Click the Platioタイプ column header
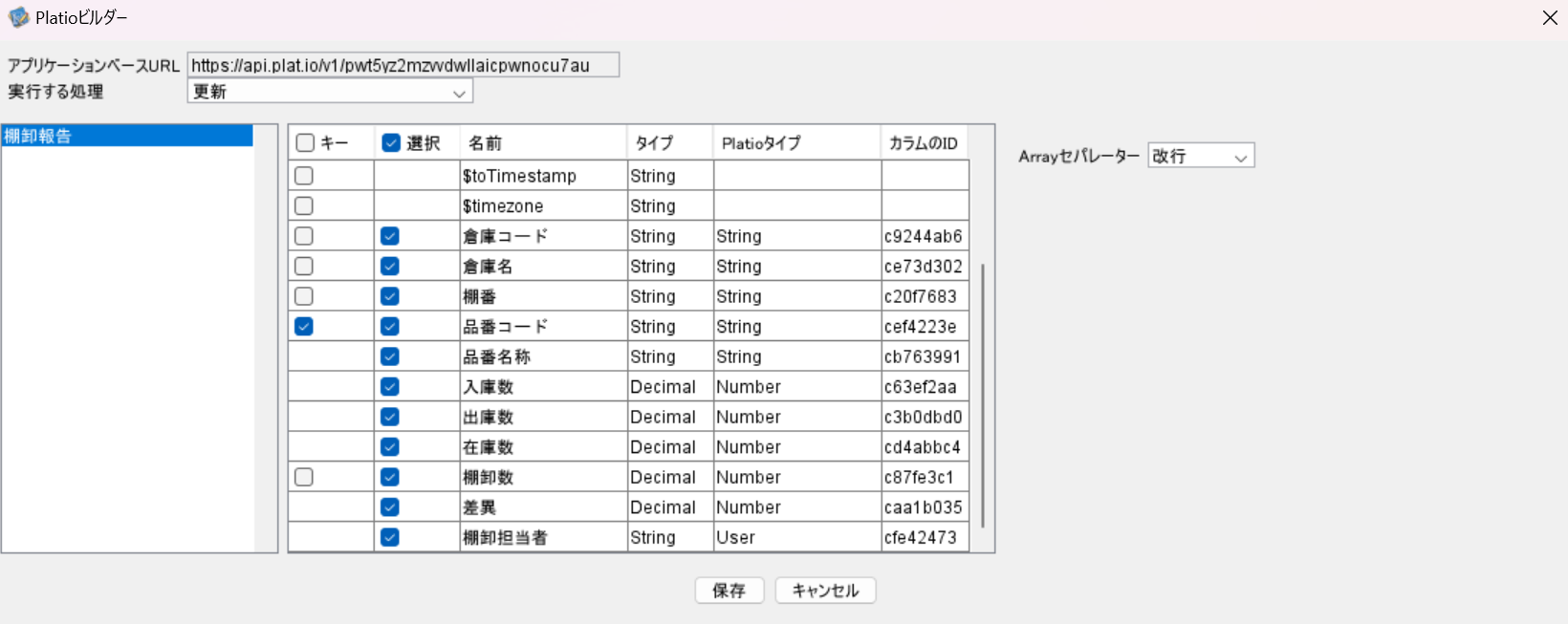The height and width of the screenshot is (624, 1568). pos(796,143)
